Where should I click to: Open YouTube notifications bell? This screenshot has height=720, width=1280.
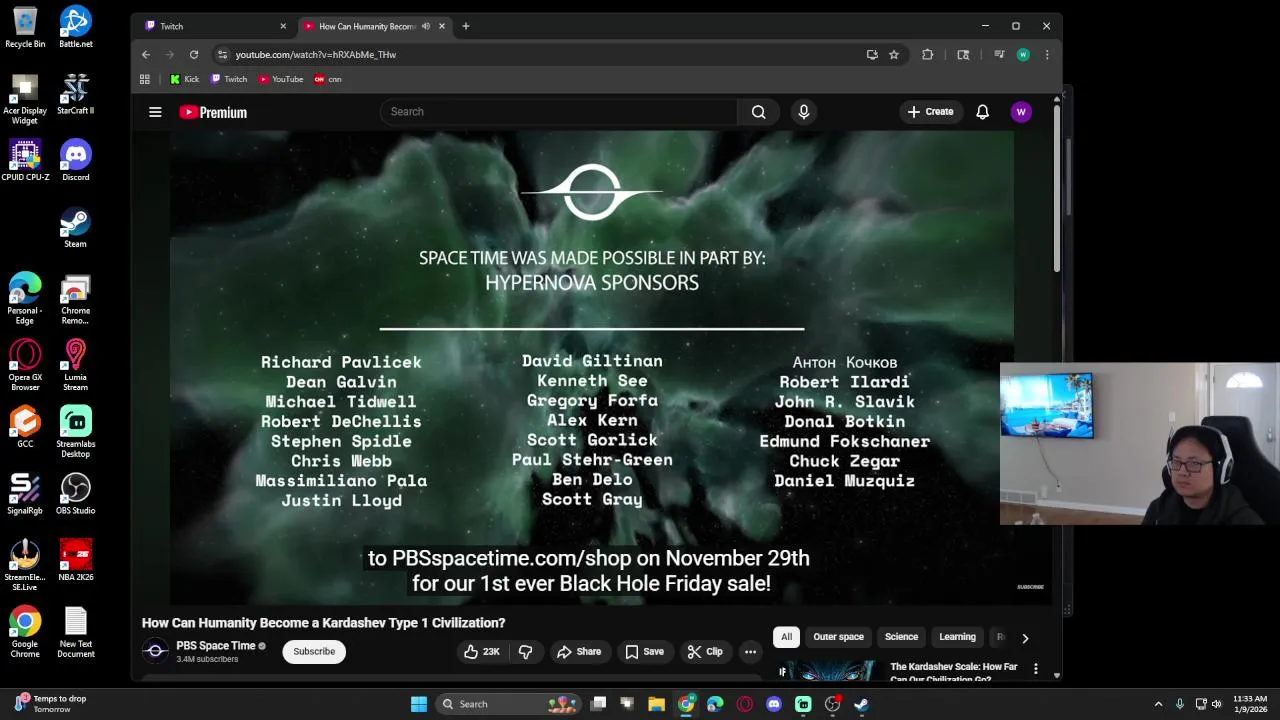pyautogui.click(x=982, y=112)
